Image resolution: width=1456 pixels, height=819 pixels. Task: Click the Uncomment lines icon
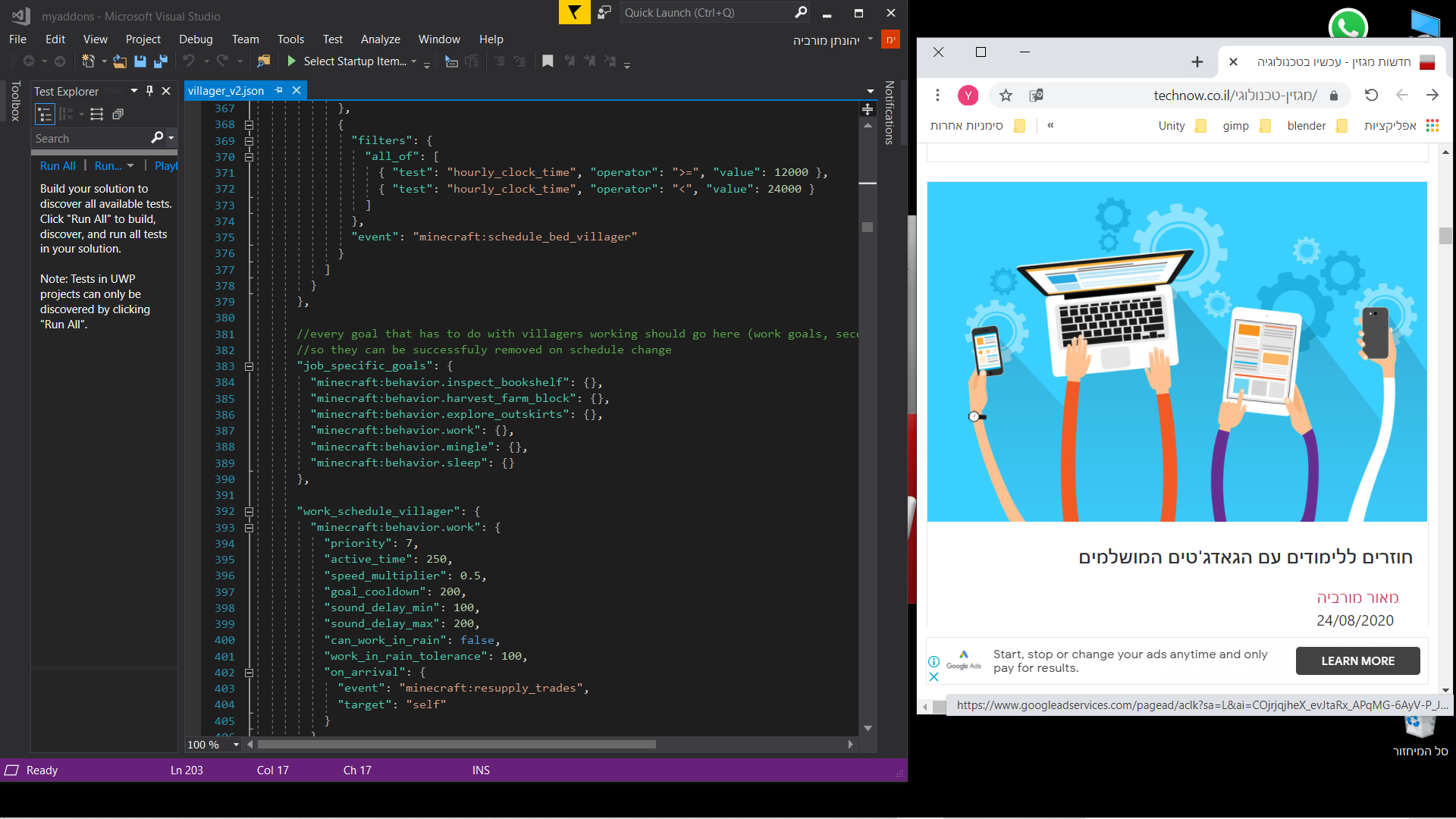click(519, 61)
